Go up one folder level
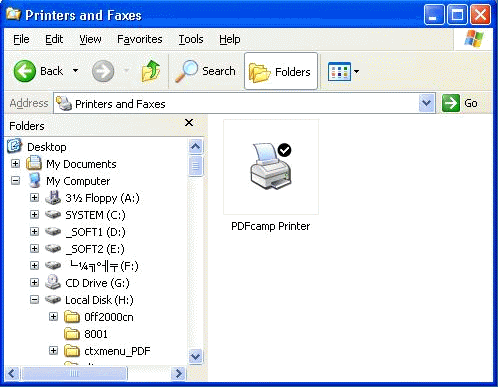 [151, 71]
